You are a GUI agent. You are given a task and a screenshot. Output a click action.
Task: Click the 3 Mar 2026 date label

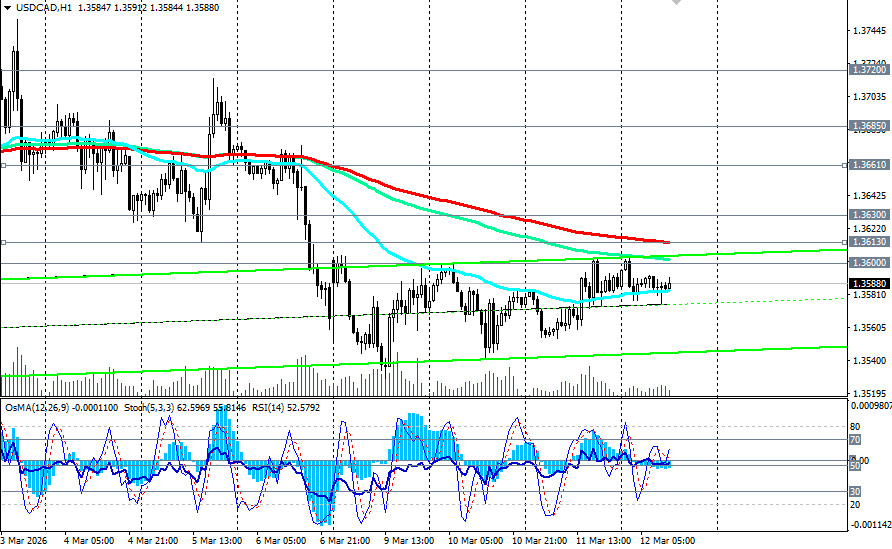pos(24,540)
